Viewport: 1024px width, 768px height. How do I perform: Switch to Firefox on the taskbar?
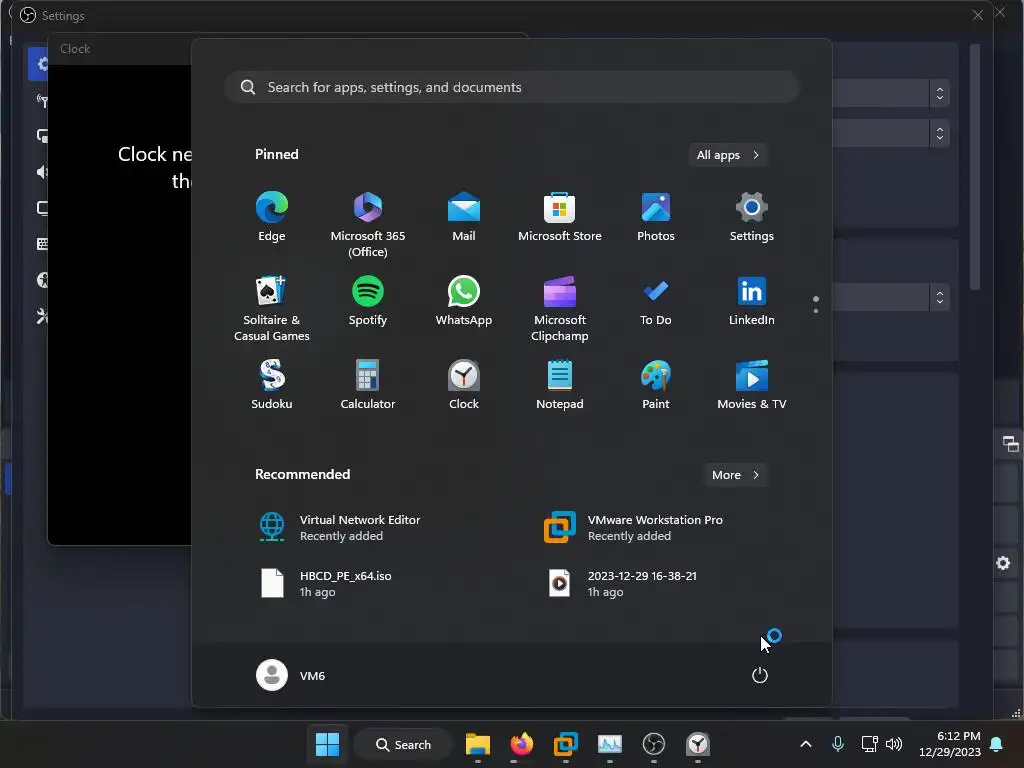(x=521, y=744)
